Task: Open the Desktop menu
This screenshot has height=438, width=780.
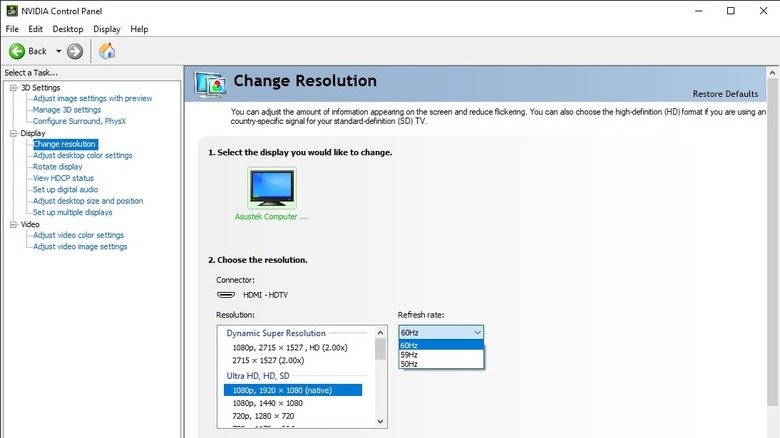Action: [68, 29]
